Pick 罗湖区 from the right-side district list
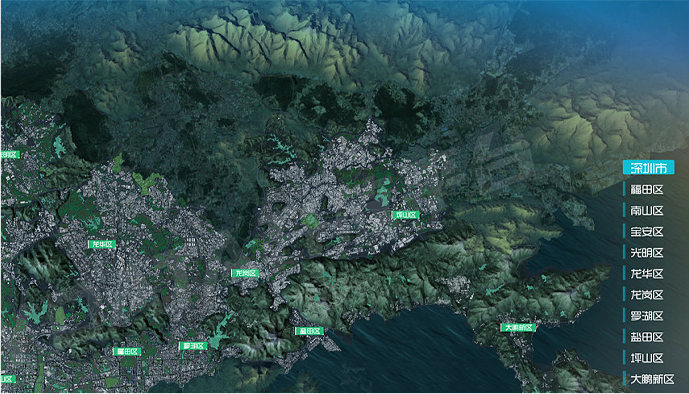 [x=646, y=316]
